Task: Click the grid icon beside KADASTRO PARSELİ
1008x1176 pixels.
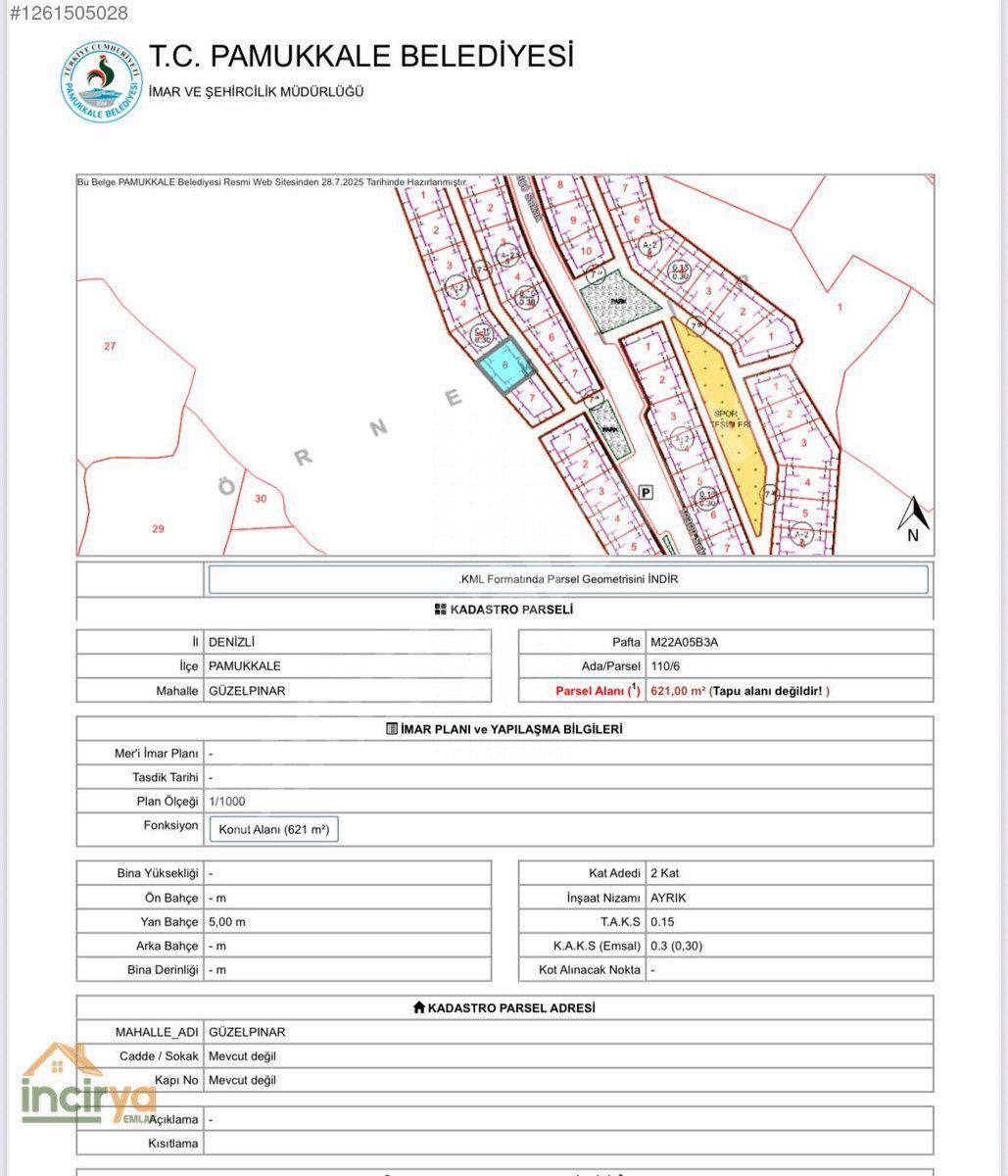Action: [440, 610]
